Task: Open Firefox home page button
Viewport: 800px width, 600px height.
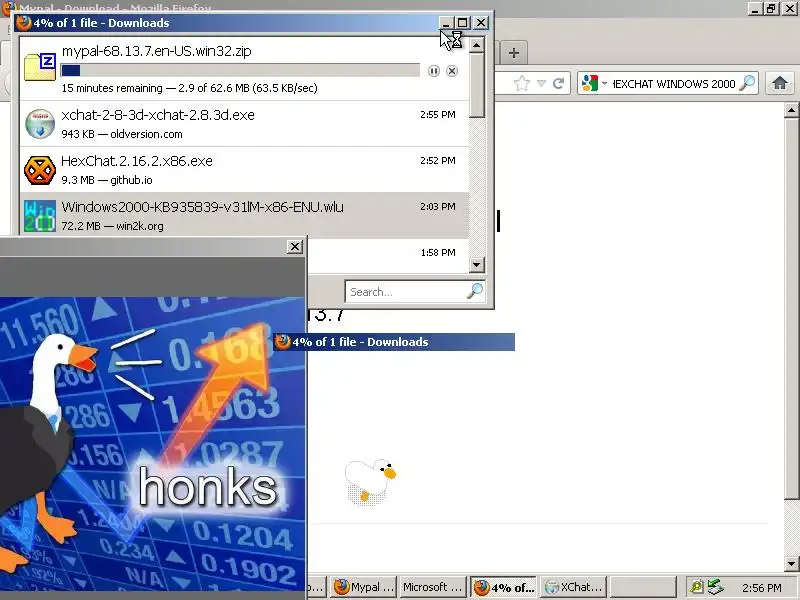Action: 780,83
